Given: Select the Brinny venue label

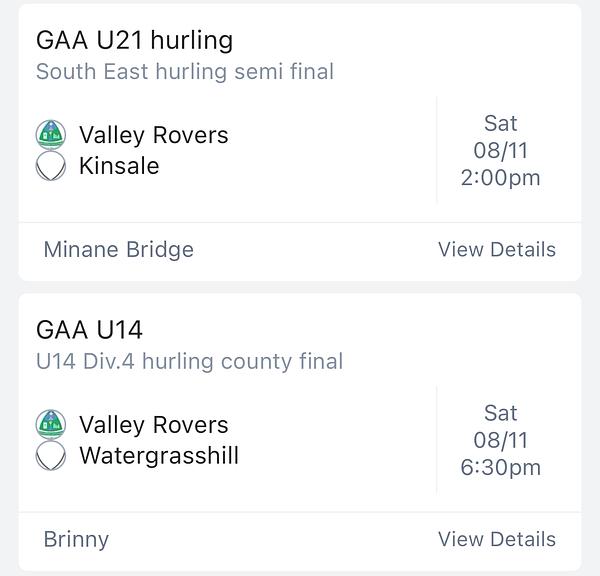Looking at the screenshot, I should pyautogui.click(x=76, y=540).
